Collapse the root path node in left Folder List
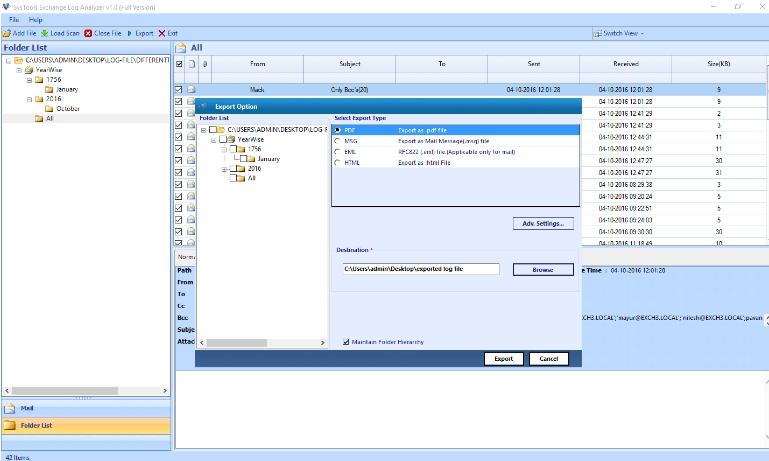This screenshot has width=769, height=461. coord(8,61)
